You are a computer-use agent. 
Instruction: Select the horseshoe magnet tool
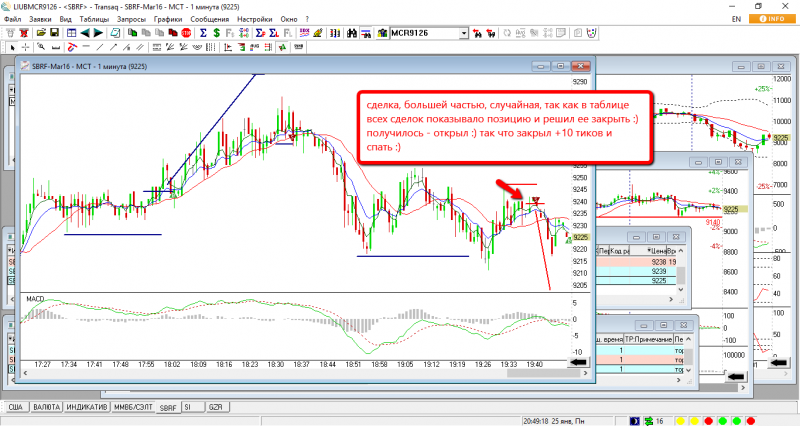point(72,47)
